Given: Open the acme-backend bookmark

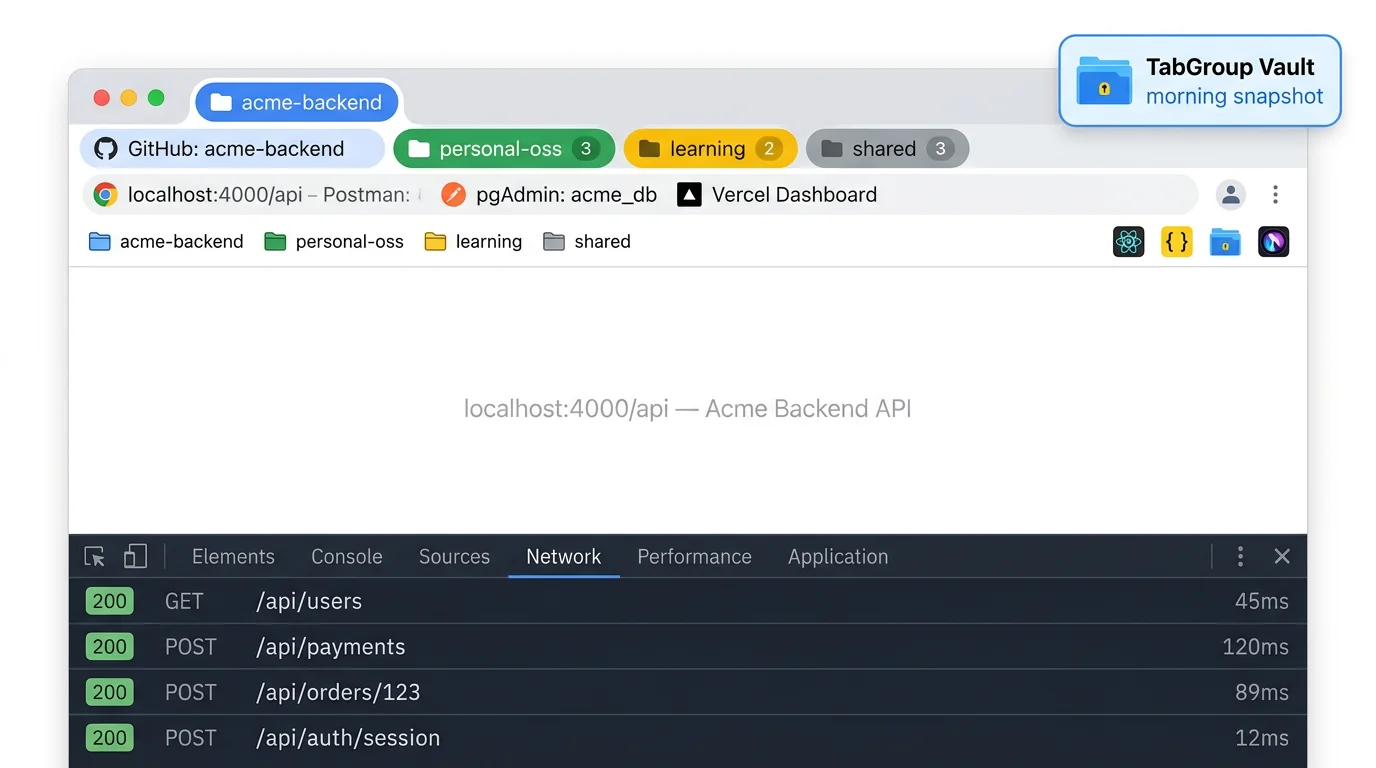Looking at the screenshot, I should tap(166, 241).
